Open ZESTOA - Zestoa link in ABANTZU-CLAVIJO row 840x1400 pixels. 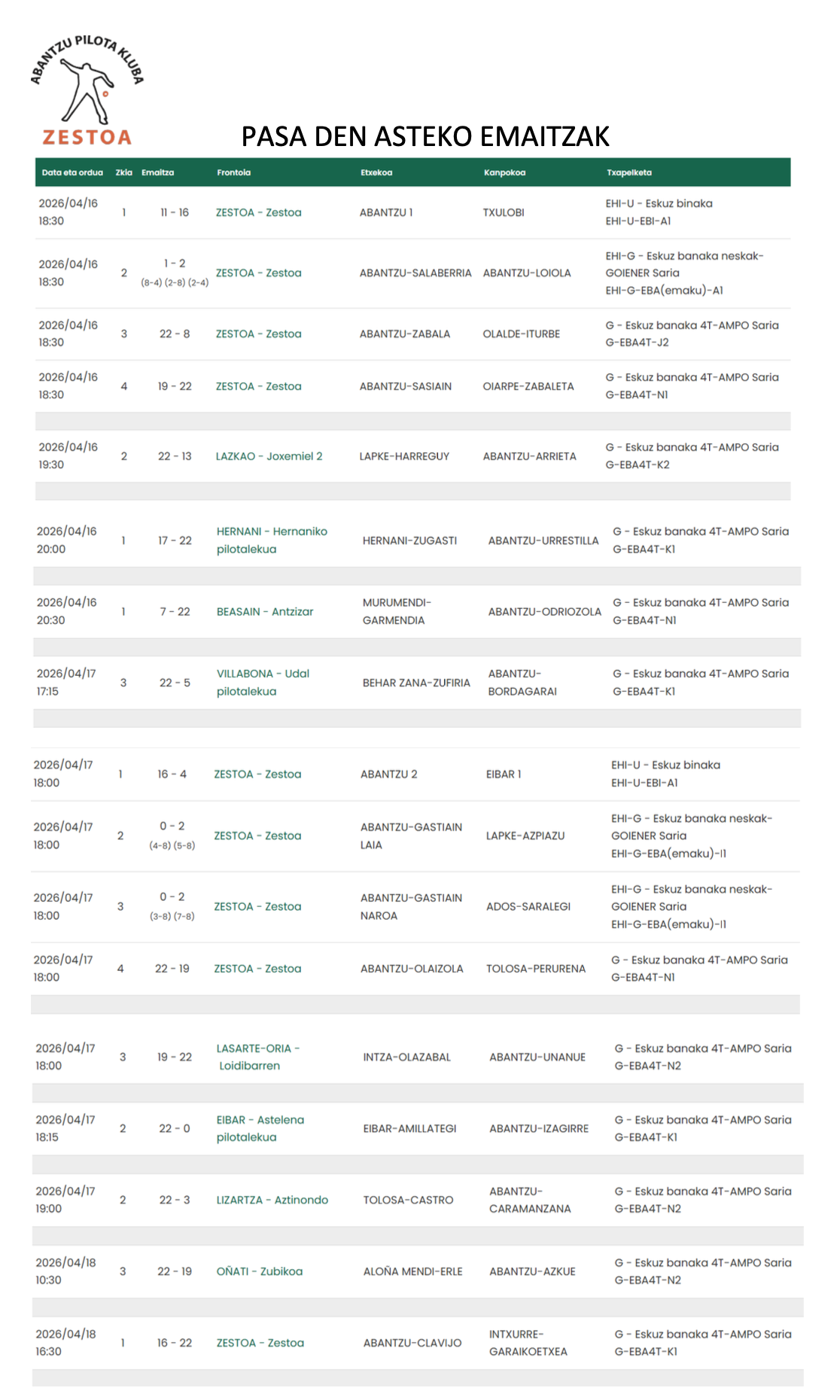click(260, 1343)
